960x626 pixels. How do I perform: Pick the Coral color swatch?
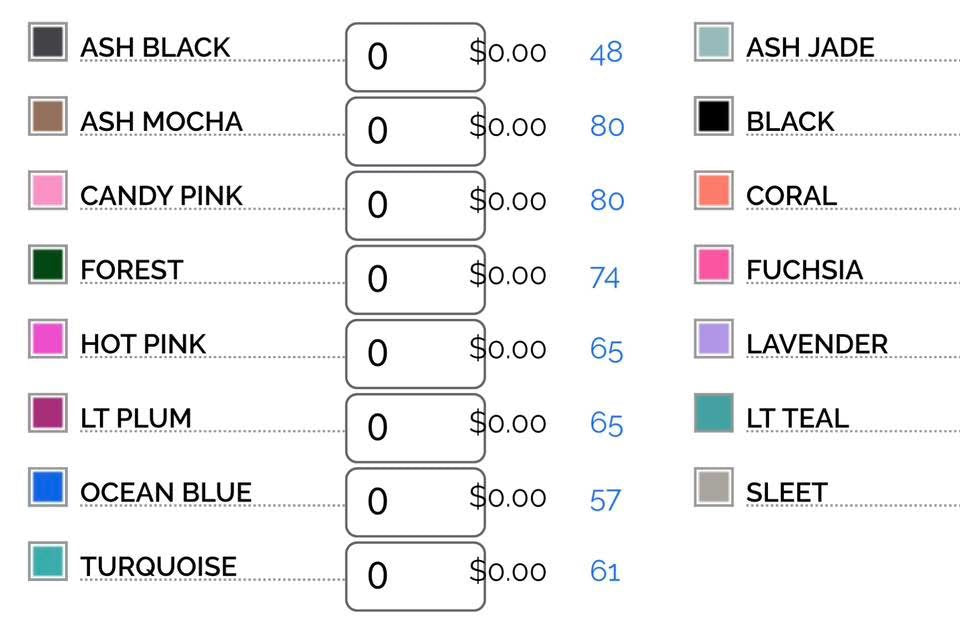click(x=713, y=191)
